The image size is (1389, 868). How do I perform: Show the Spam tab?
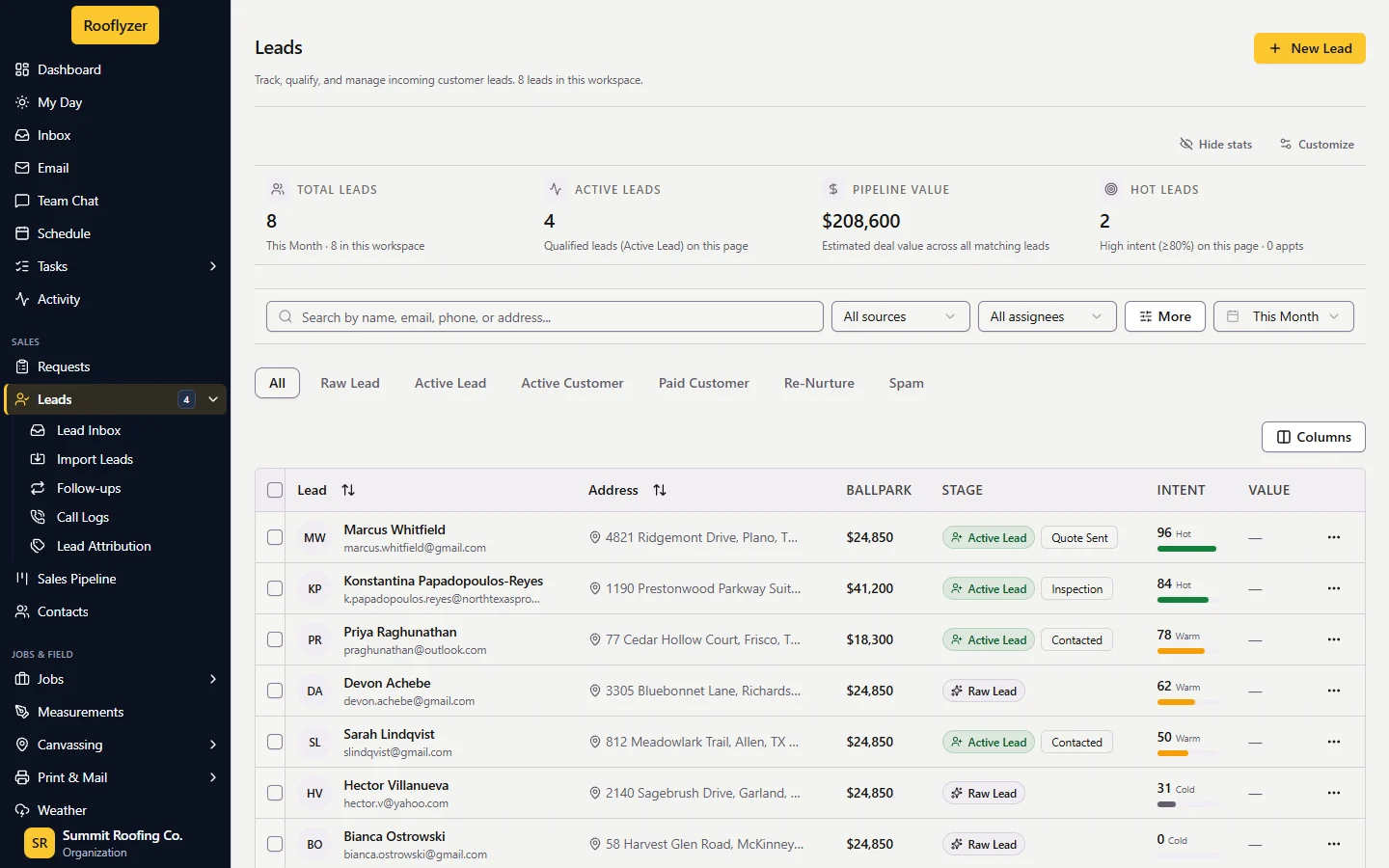(907, 383)
